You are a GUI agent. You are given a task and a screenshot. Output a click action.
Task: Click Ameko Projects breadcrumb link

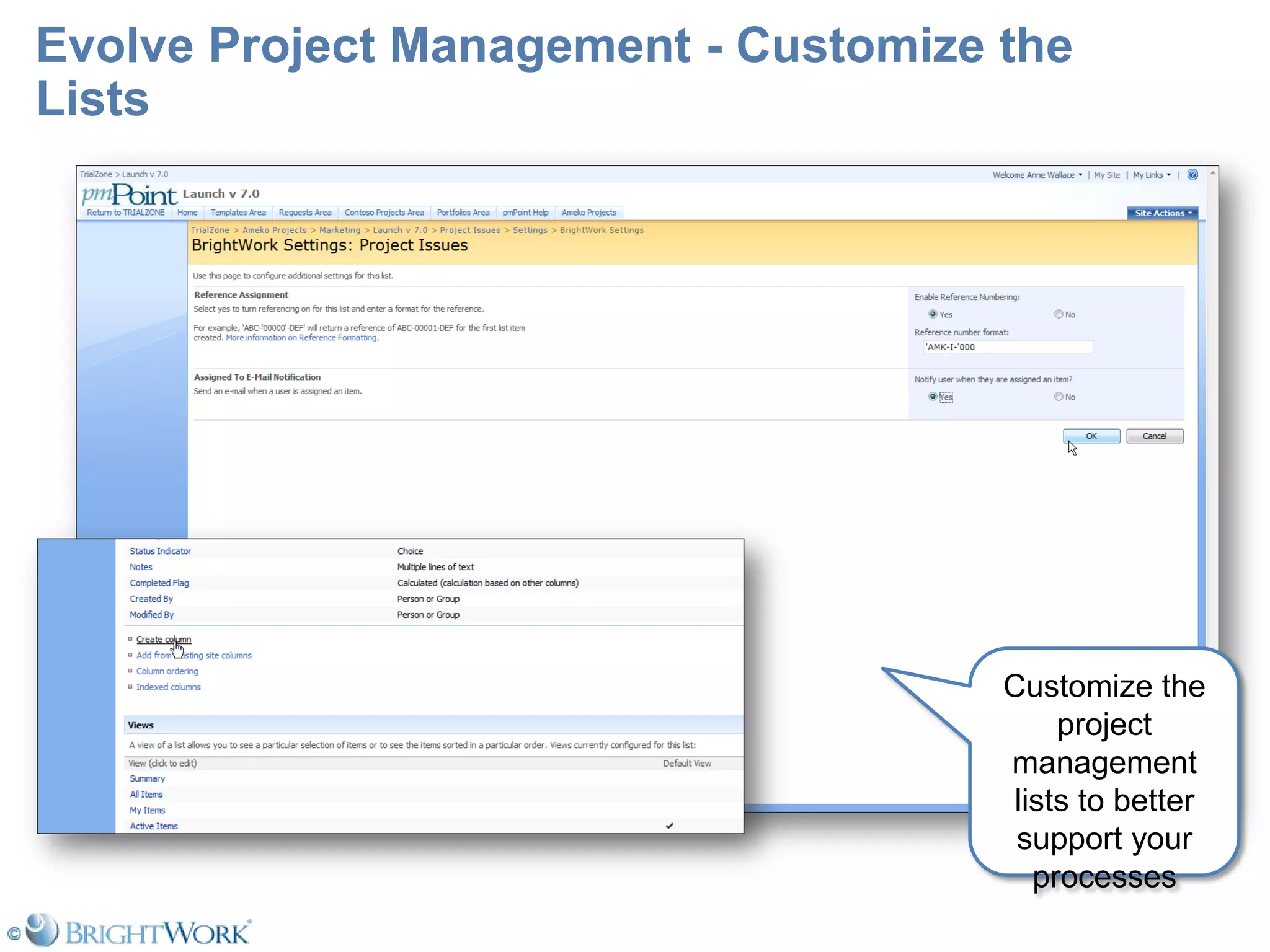click(x=275, y=230)
